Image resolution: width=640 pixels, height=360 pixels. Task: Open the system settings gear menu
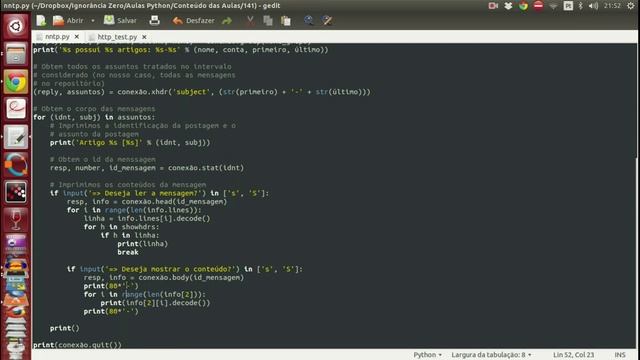pos(631,6)
